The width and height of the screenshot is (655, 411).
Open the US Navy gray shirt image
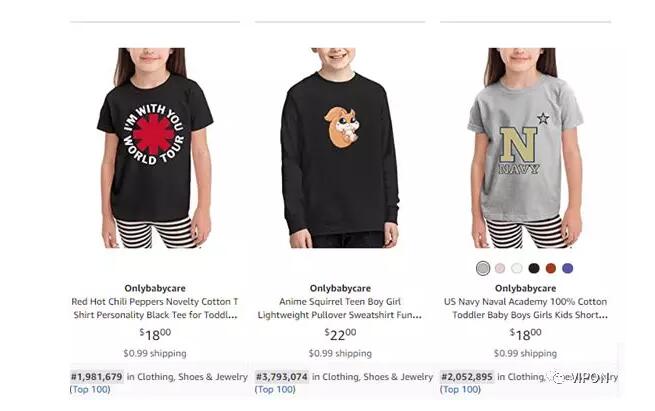coord(525,148)
